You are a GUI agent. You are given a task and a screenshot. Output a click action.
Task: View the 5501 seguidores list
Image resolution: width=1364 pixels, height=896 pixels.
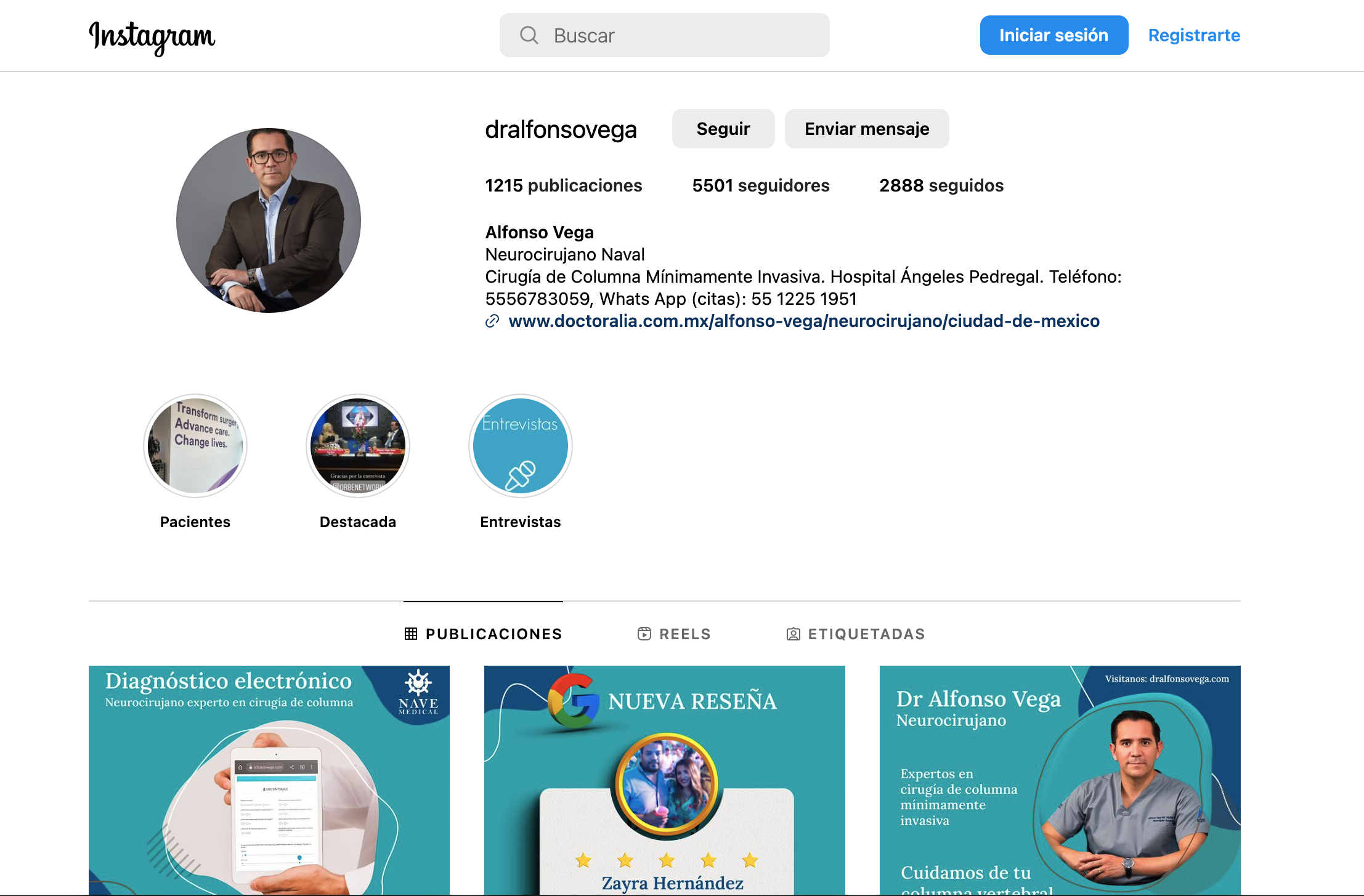[761, 185]
